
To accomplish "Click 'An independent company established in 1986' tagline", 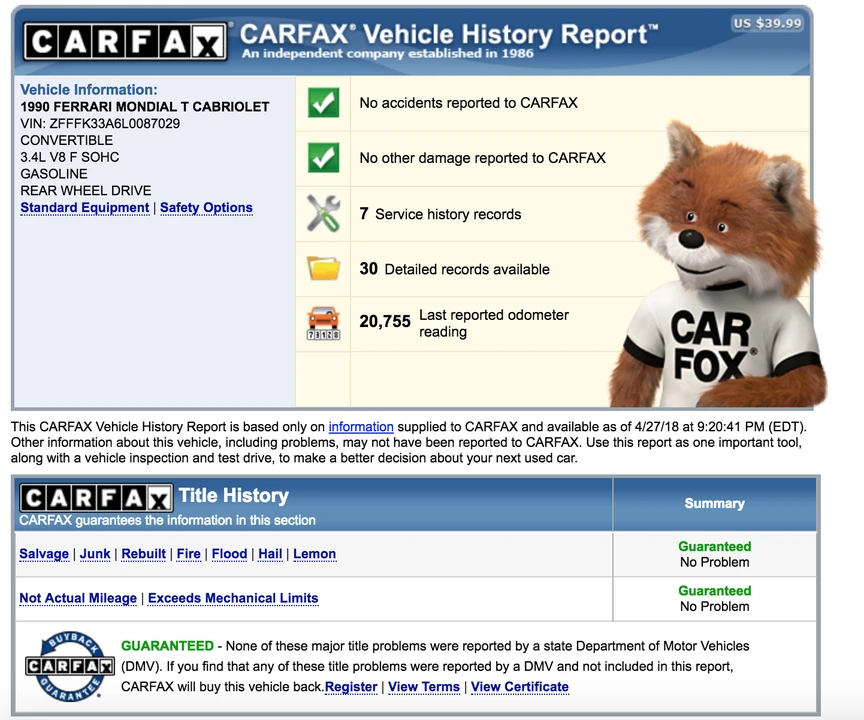I will (x=388, y=53).
